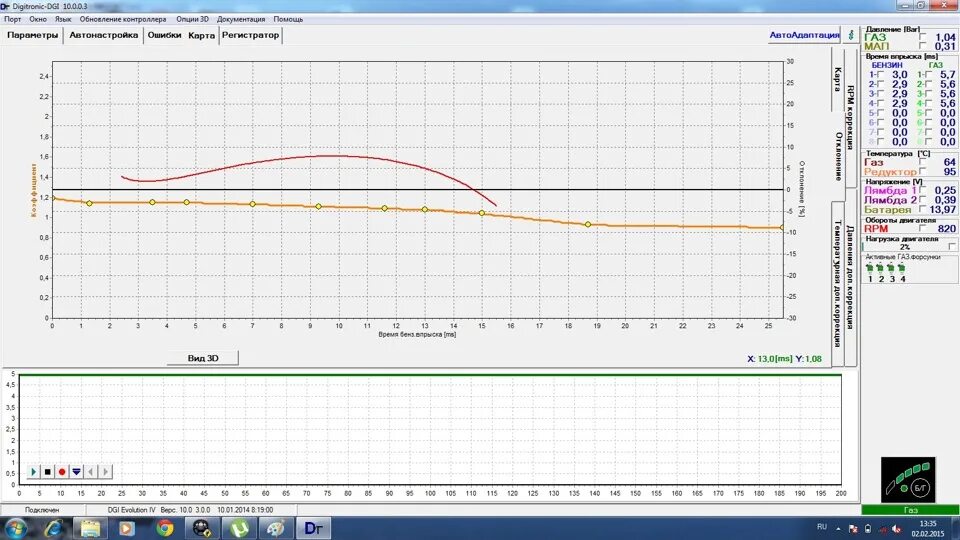Image resolution: width=960 pixels, height=540 pixels.
Task: Start playback in the recorder panel
Action: 33,471
